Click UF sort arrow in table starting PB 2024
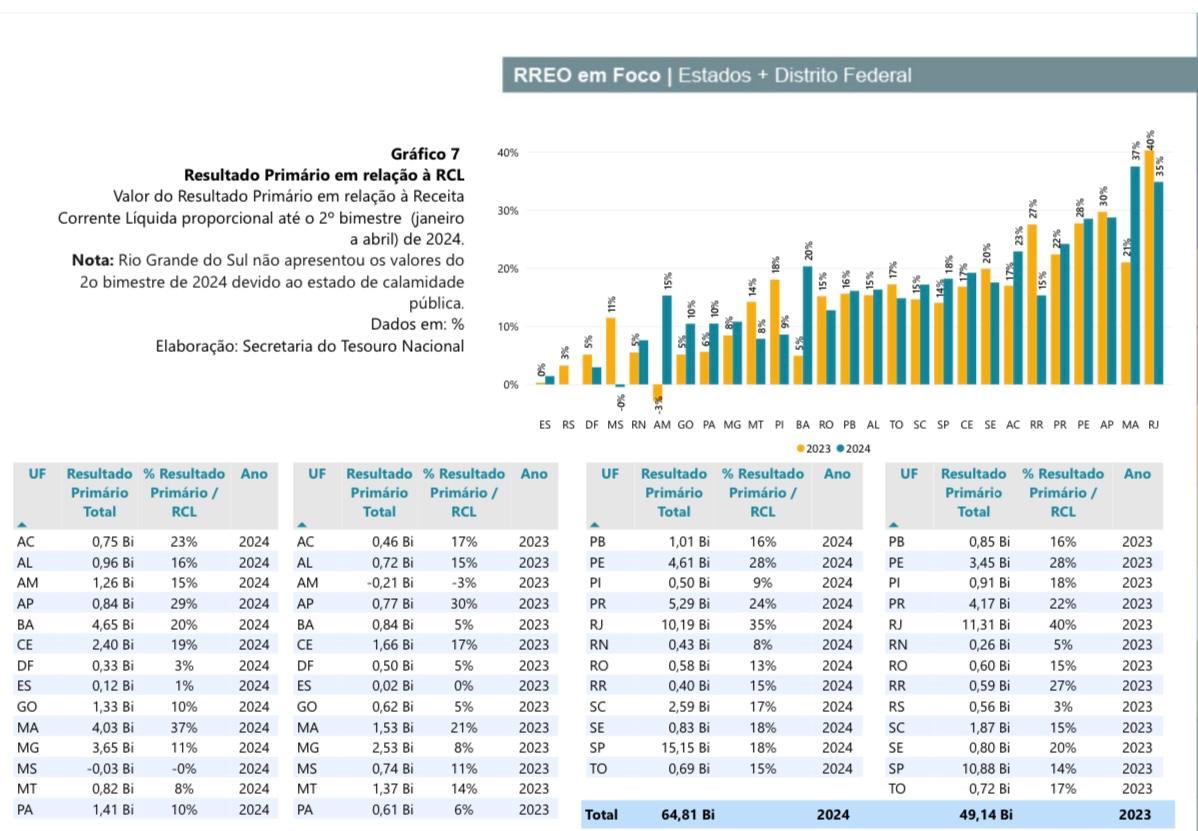 point(595,524)
